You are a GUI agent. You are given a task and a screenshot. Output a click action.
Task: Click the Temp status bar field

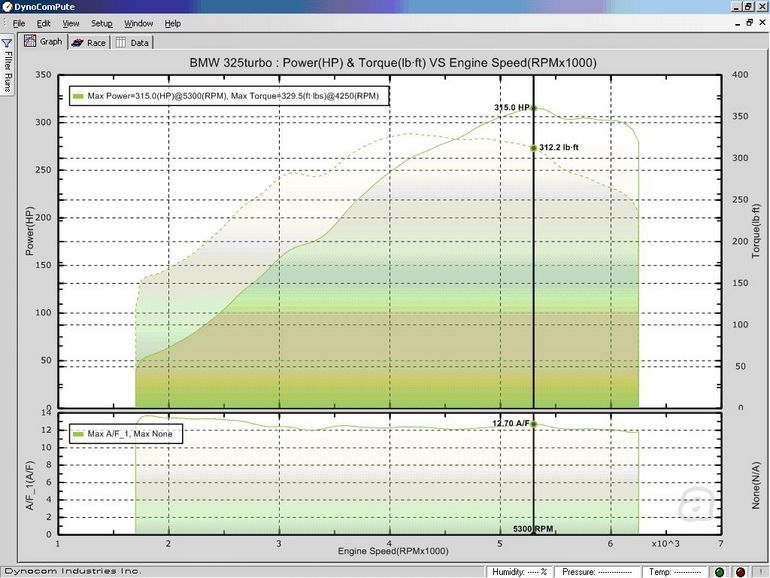tap(675, 572)
